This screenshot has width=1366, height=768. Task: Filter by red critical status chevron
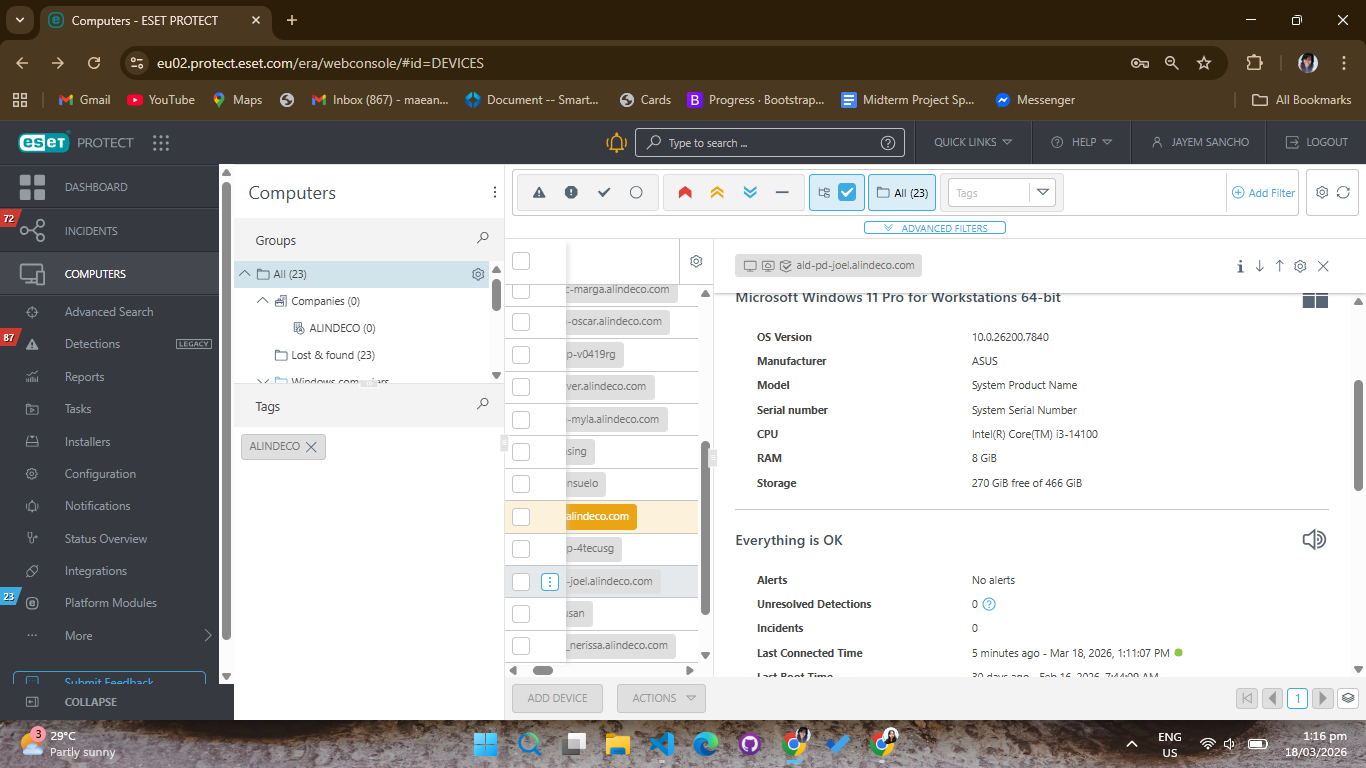685,192
